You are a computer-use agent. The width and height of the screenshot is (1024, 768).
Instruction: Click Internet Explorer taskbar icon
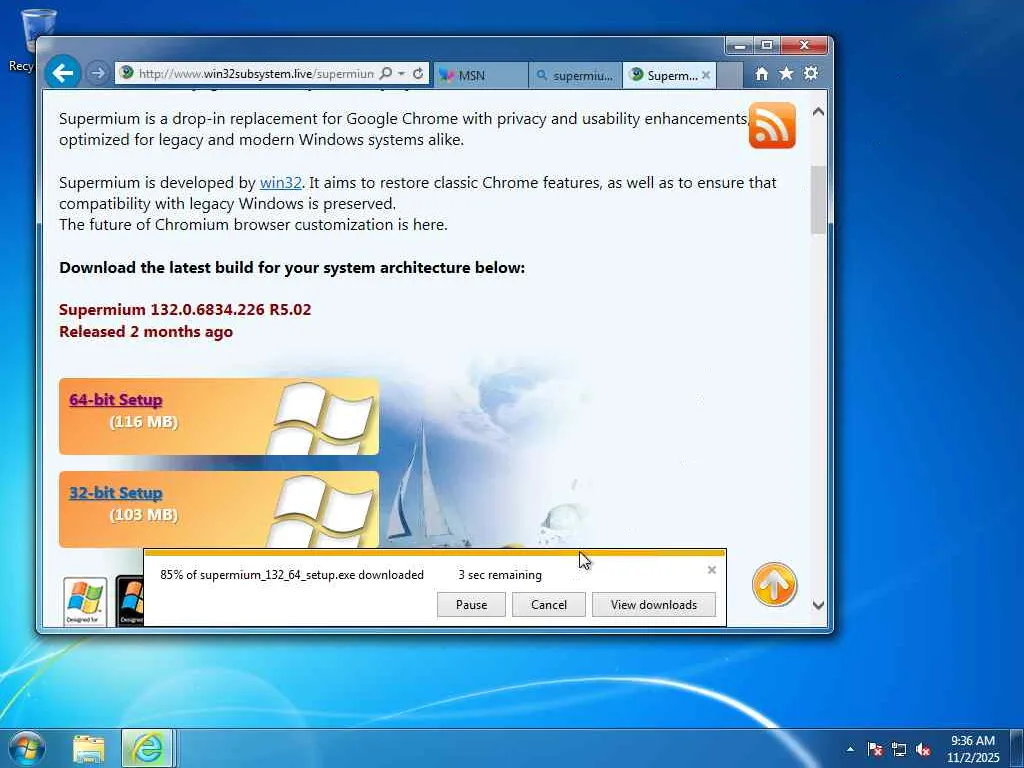147,749
